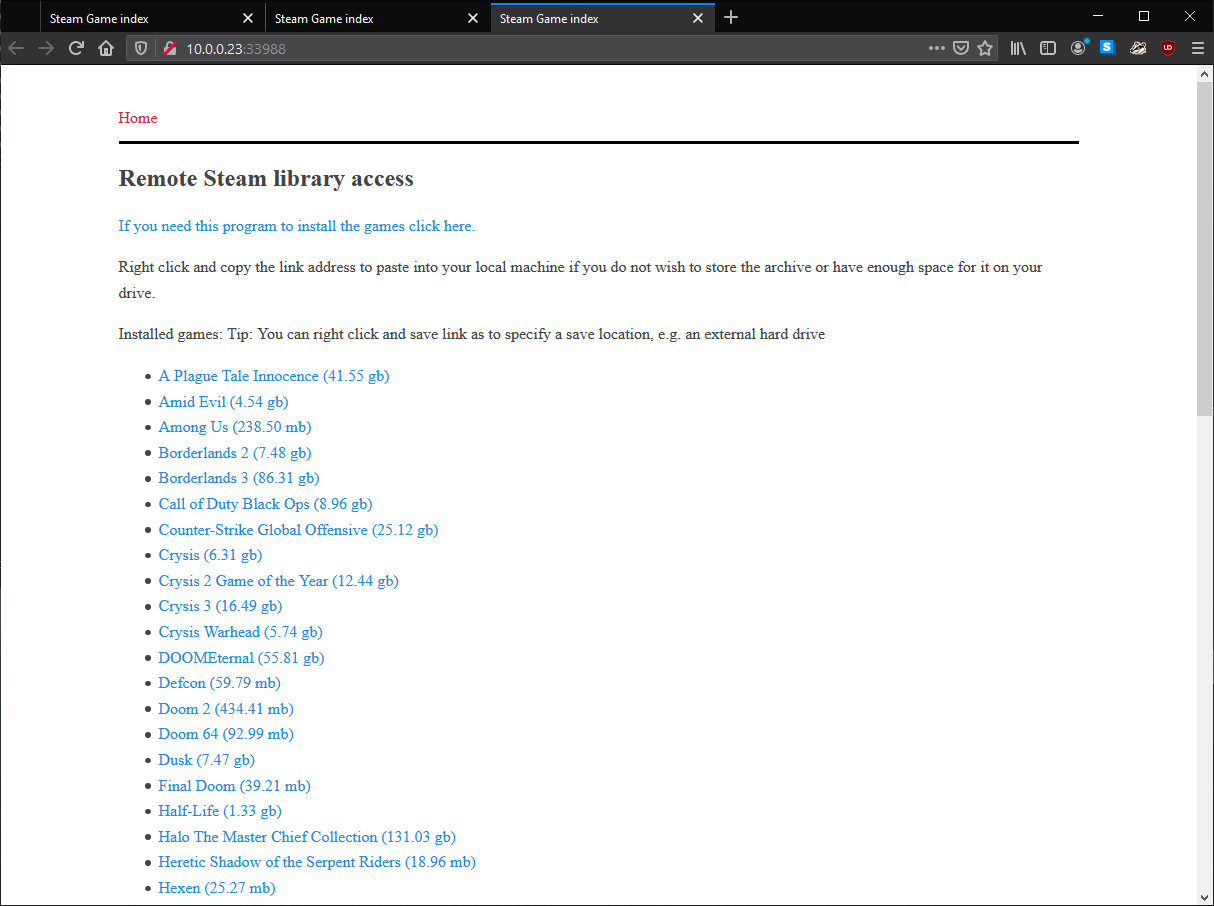1214x906 pixels.
Task: Save the page to Pocket
Action: pos(961,48)
